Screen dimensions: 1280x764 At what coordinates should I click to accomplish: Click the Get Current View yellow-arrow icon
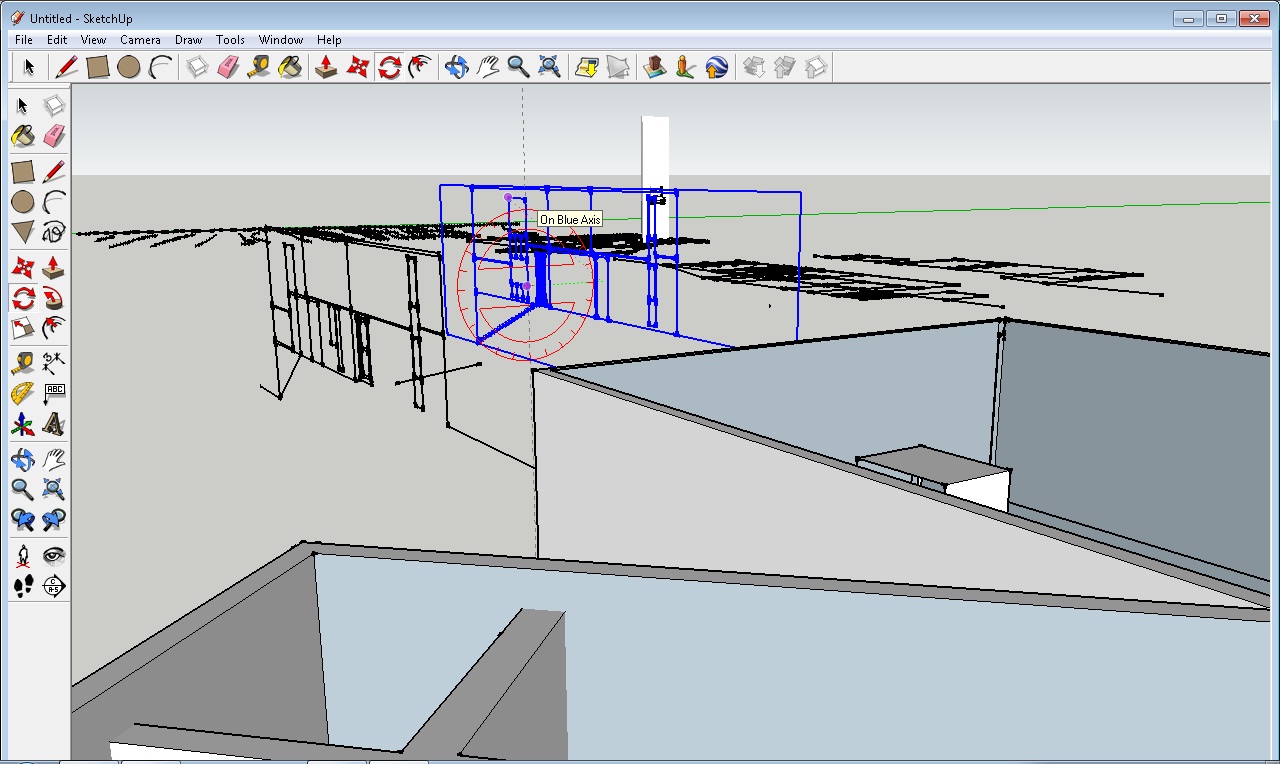tap(587, 67)
